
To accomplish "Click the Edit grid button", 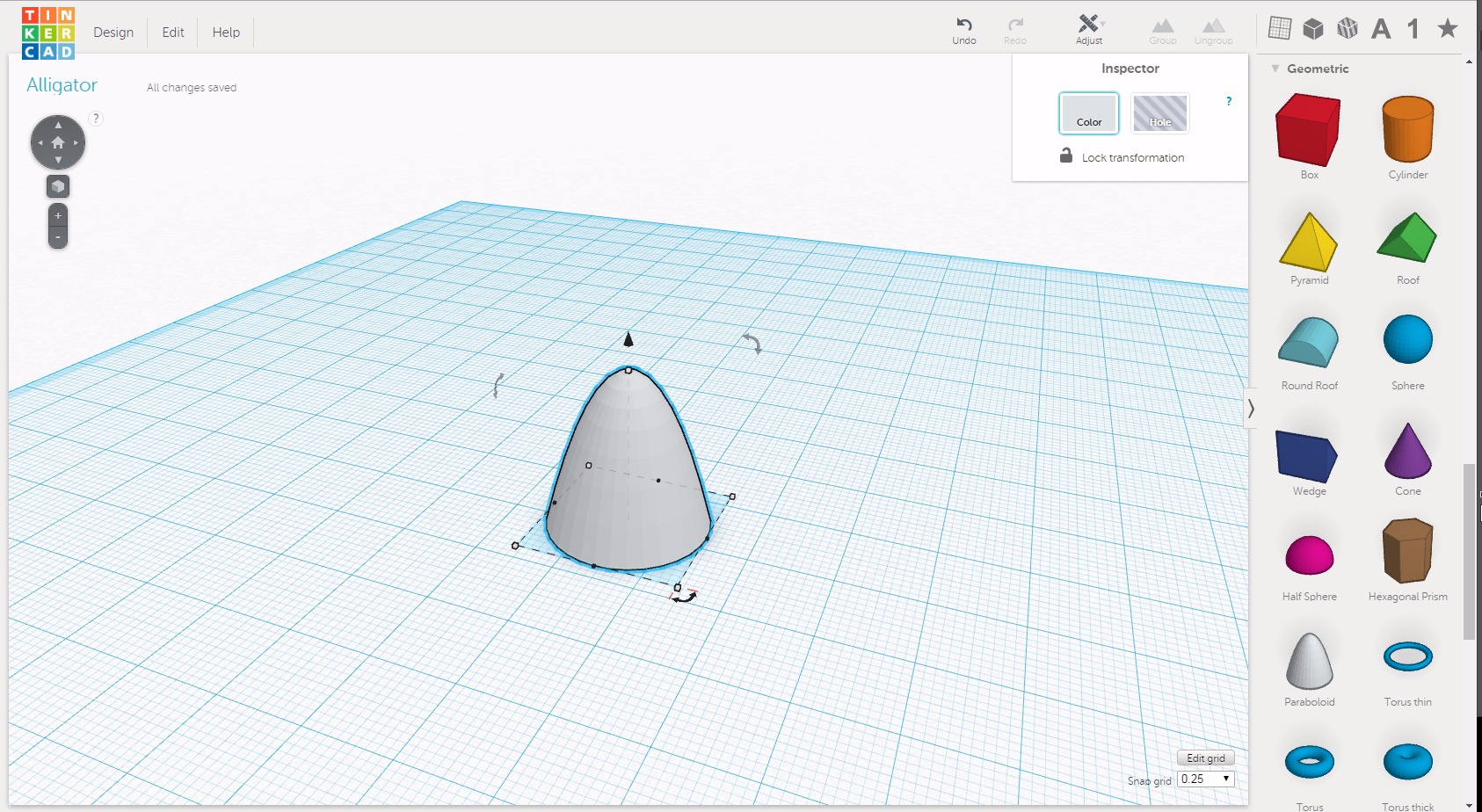I will [x=1206, y=758].
